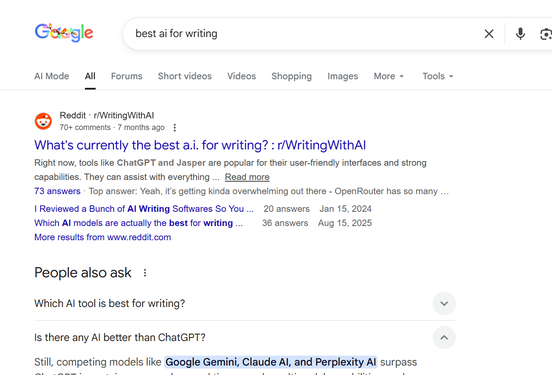The image size is (552, 375).
Task: Click More results from www.reddit.com
Action: point(102,237)
